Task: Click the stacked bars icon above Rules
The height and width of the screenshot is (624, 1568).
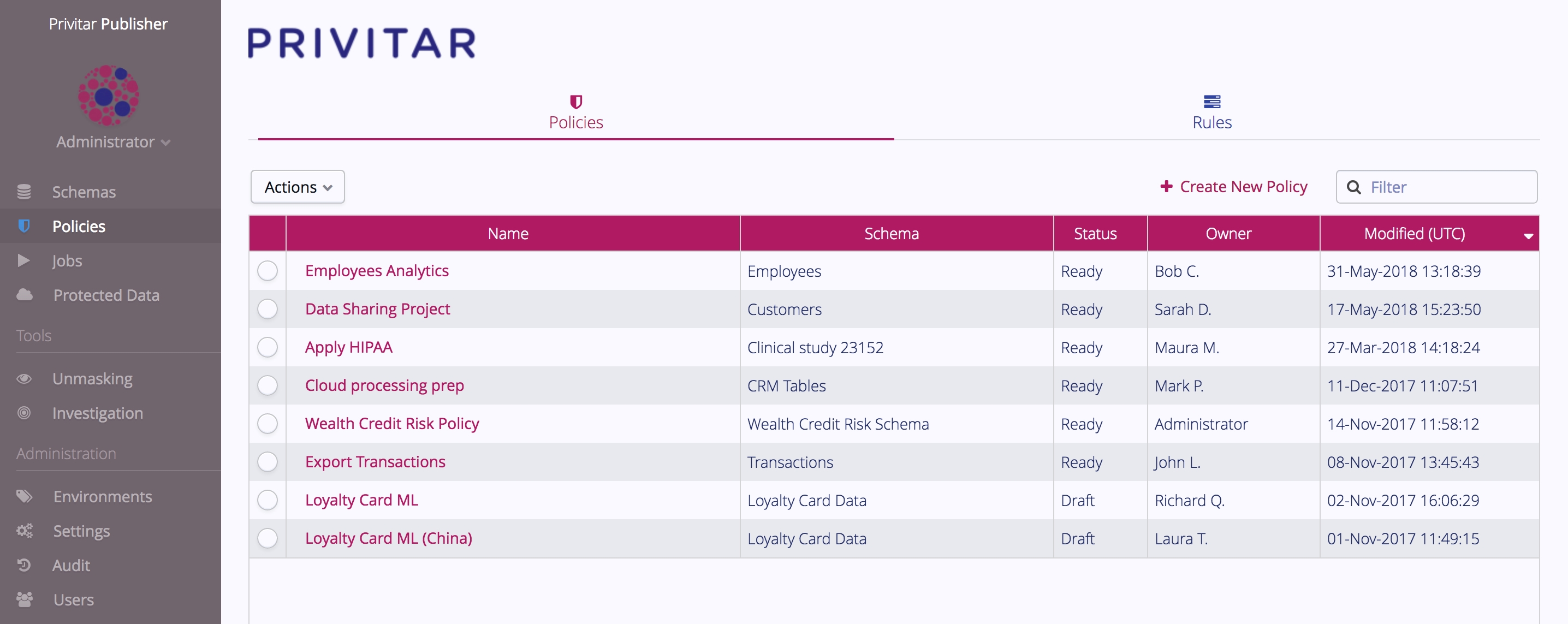Action: coord(1212,102)
